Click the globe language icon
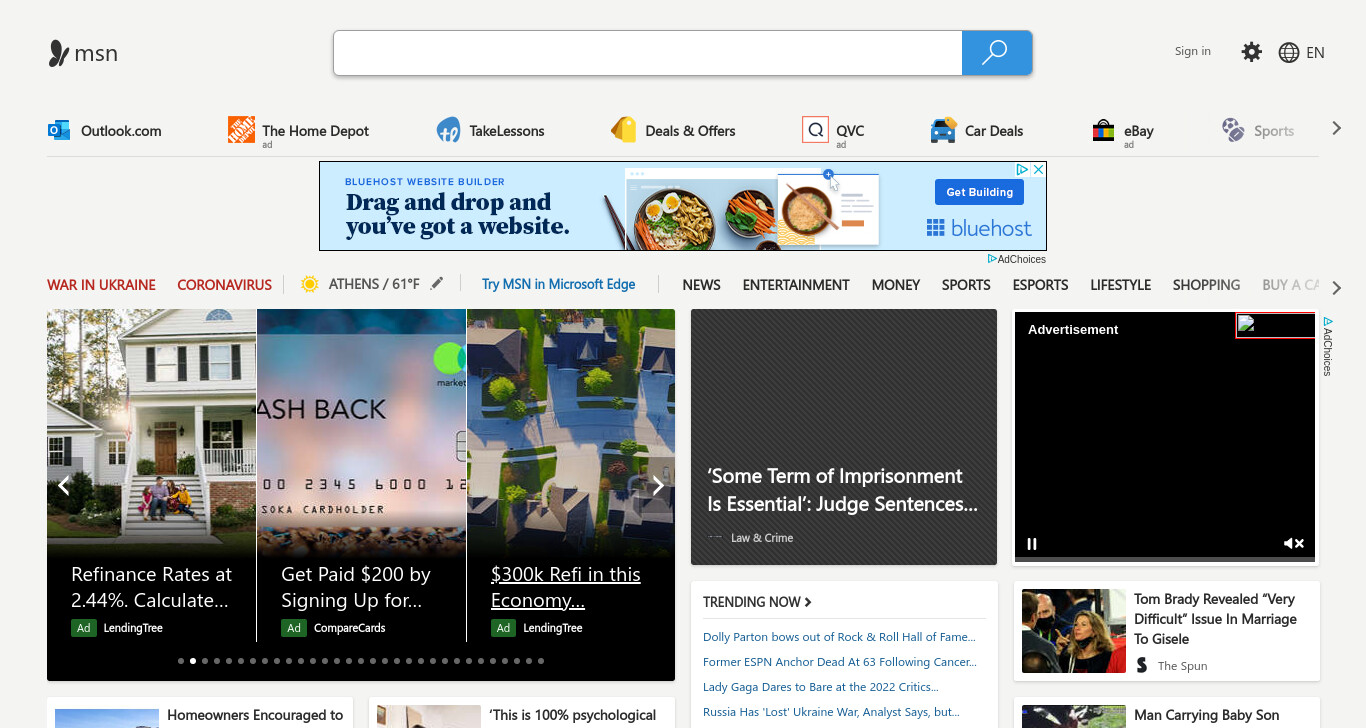Image resolution: width=1366 pixels, height=728 pixels. tap(1289, 53)
